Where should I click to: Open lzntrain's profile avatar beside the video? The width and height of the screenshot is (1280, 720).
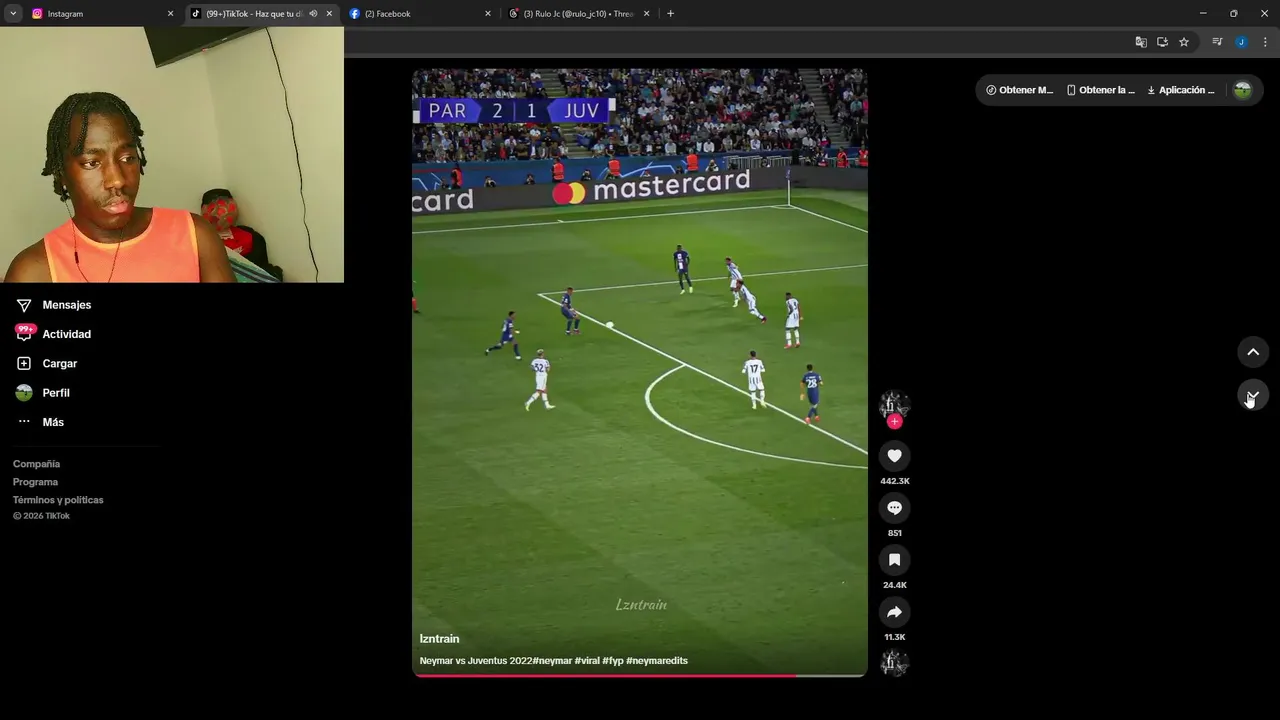[894, 404]
